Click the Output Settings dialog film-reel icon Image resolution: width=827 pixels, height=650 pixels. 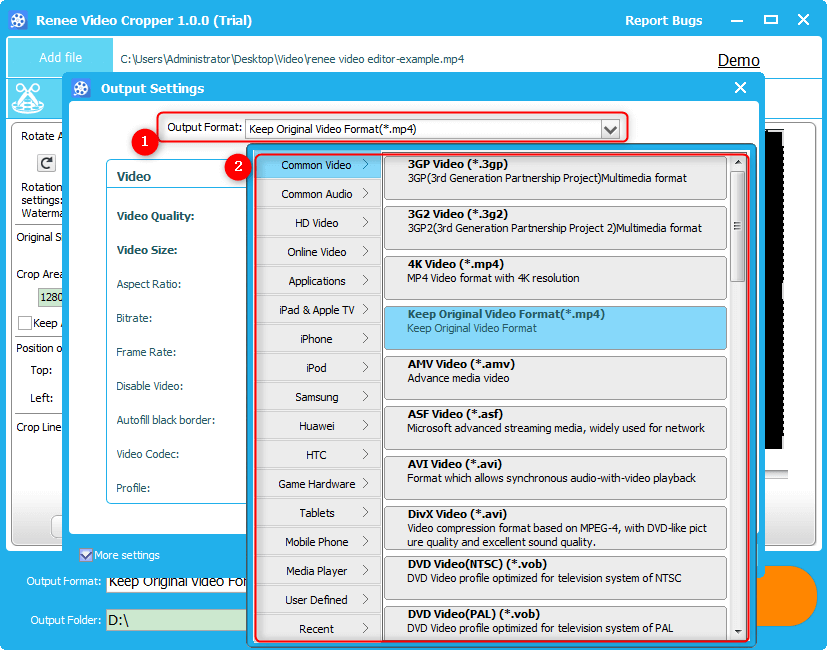point(81,89)
